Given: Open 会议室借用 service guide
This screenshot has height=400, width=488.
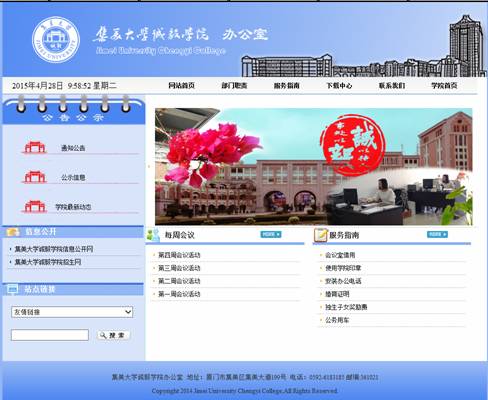Looking at the screenshot, I should coord(340,255).
